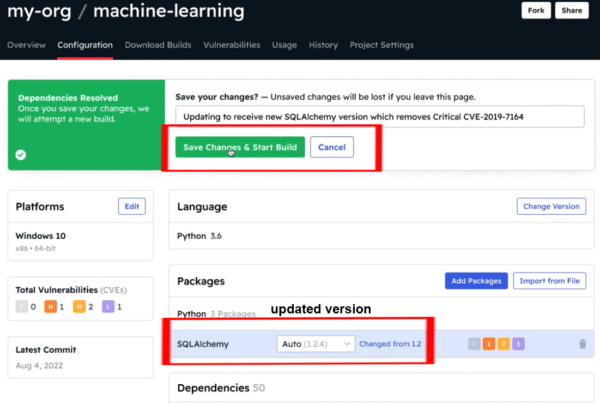Click Import from File button

click(549, 281)
